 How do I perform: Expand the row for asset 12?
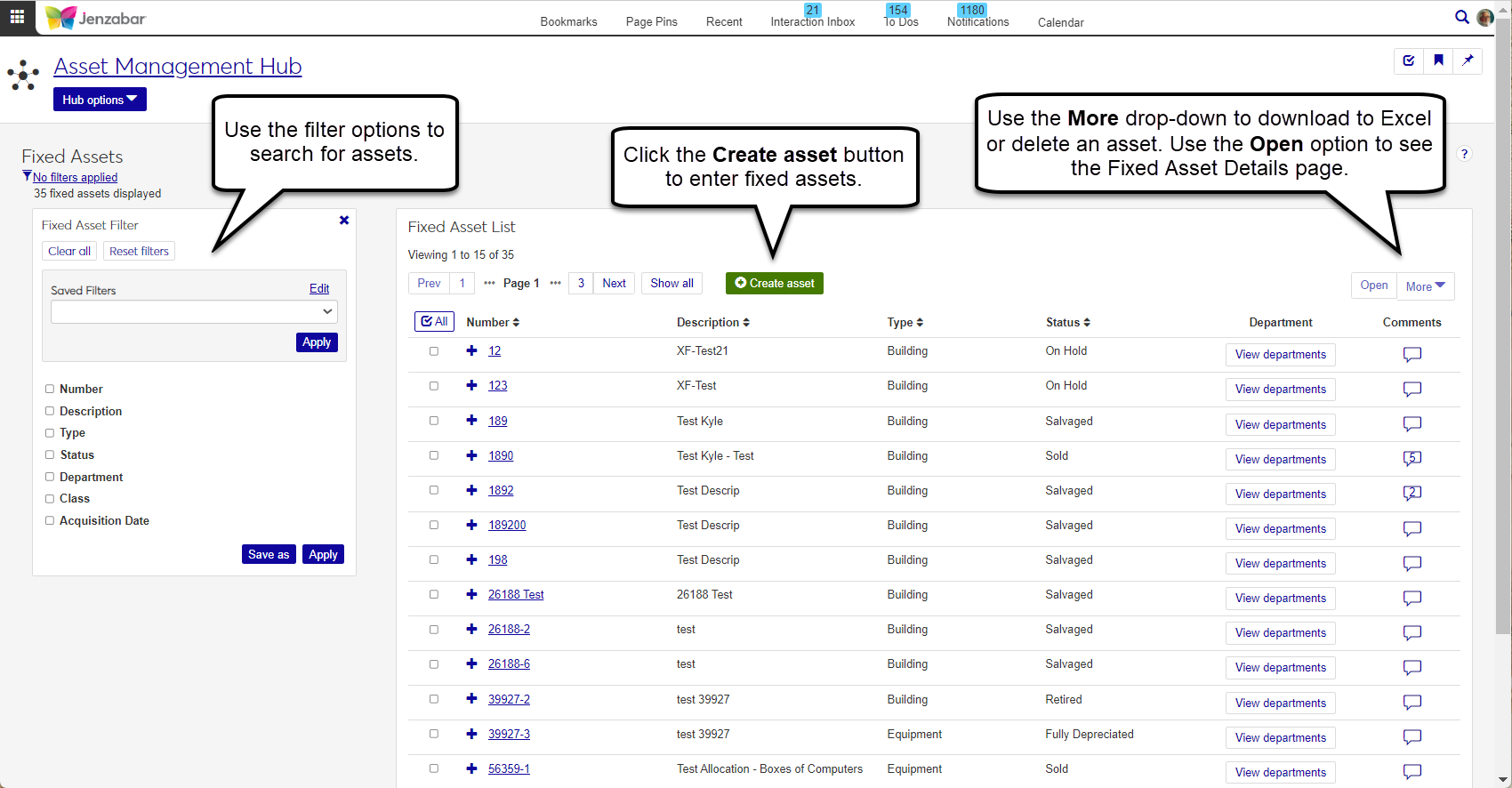(471, 350)
